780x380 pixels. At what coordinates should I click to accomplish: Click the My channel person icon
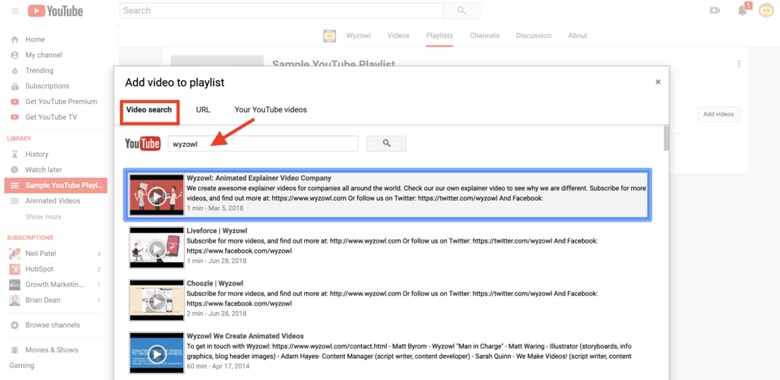[x=15, y=55]
